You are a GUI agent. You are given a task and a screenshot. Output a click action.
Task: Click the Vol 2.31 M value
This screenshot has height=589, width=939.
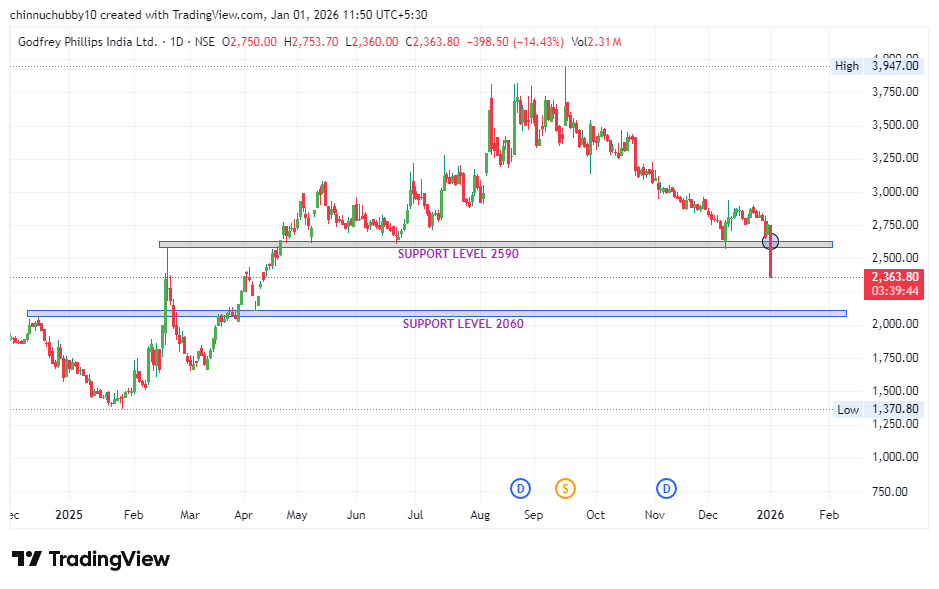coord(596,42)
